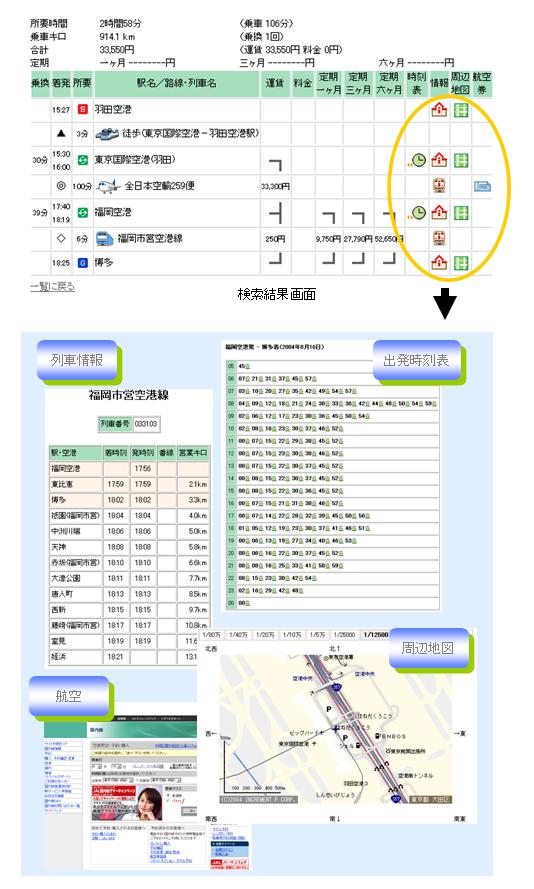Click 駅名／路線・列車名 column header

[176, 83]
